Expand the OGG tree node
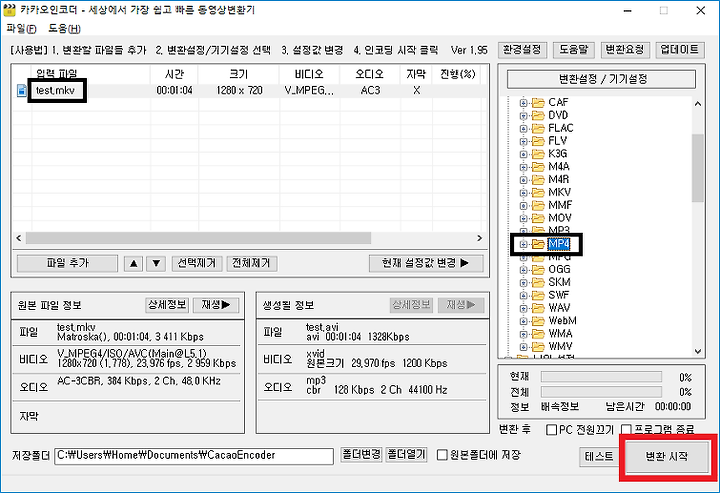 523,270
